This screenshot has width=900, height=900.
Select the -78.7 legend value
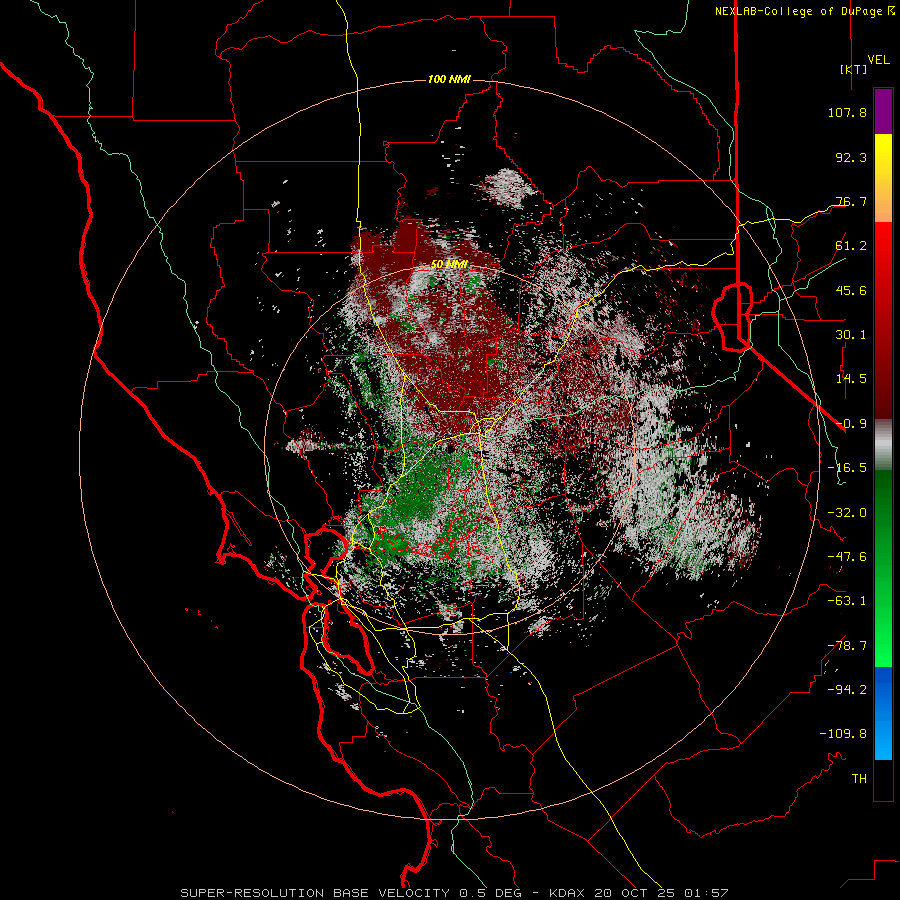[x=847, y=646]
